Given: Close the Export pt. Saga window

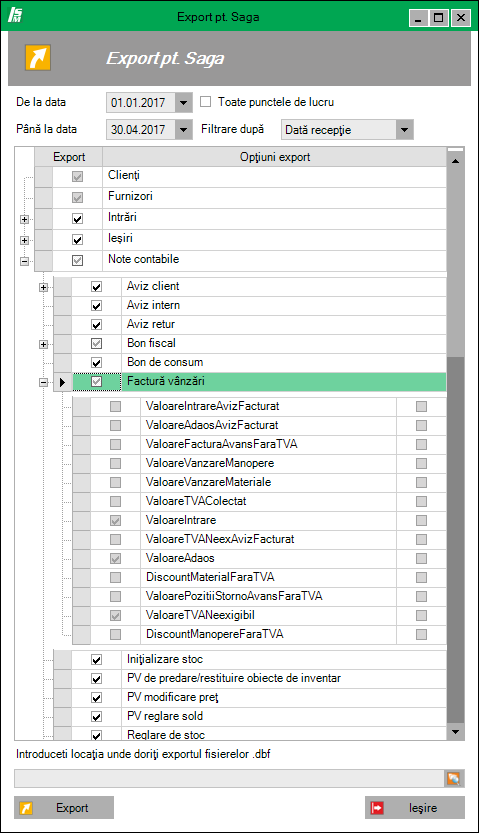Looking at the screenshot, I should click(460, 18).
